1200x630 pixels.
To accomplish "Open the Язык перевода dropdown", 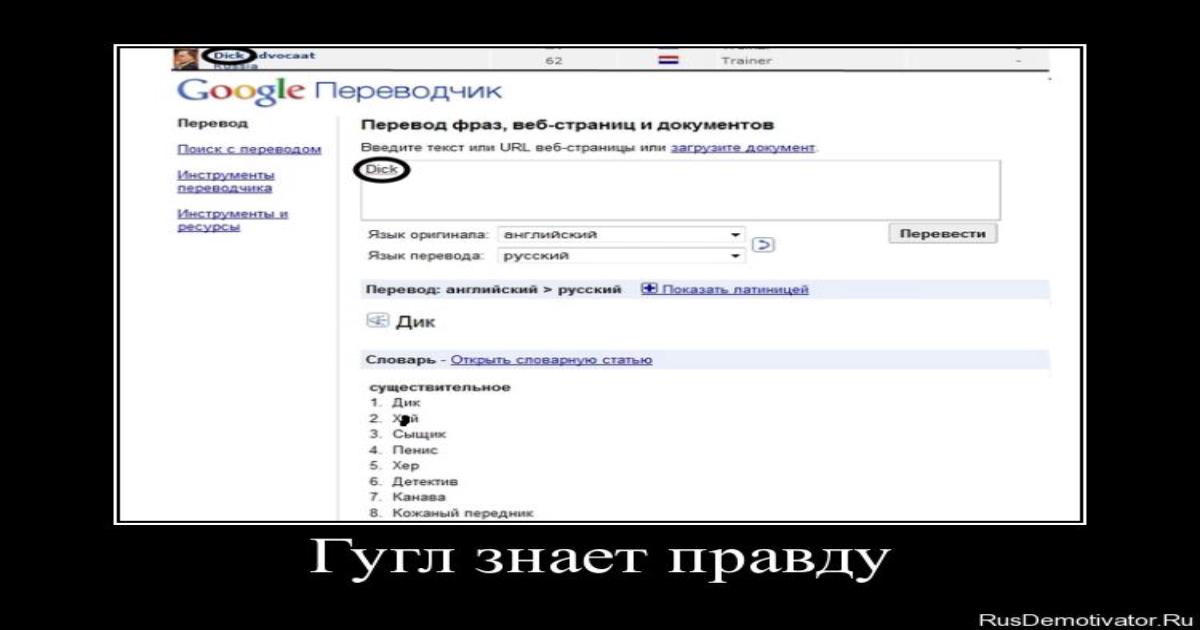I will 622,256.
